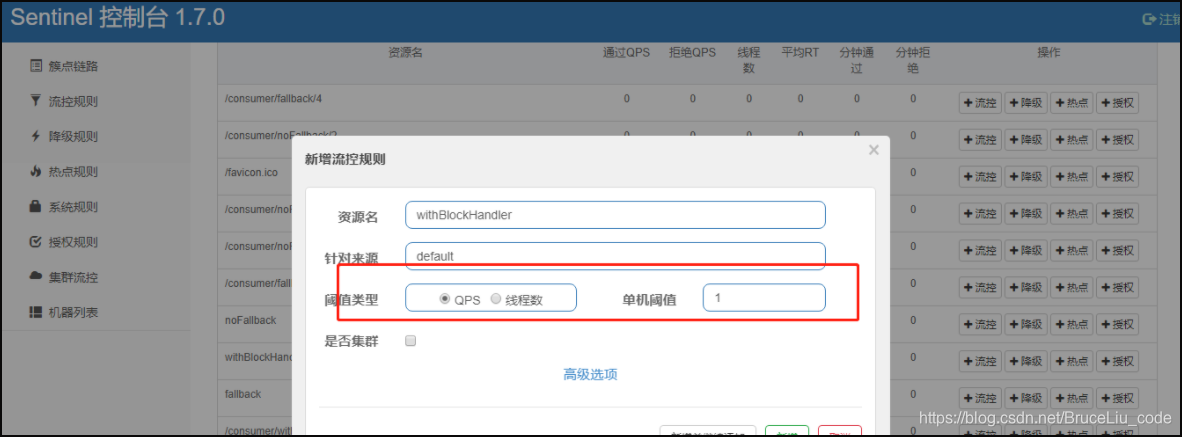Click the 通过QPS column header
1182x437 pixels.
point(626,53)
